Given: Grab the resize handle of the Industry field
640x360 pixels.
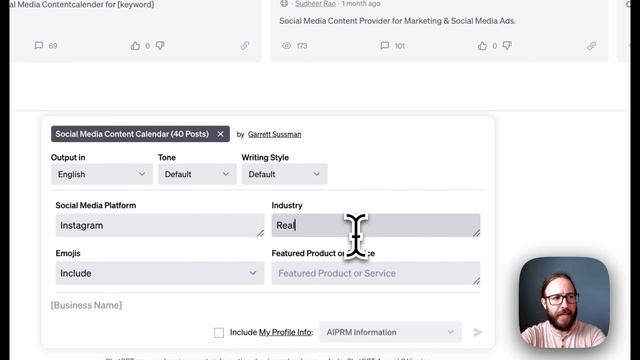Looking at the screenshot, I should click(476, 233).
